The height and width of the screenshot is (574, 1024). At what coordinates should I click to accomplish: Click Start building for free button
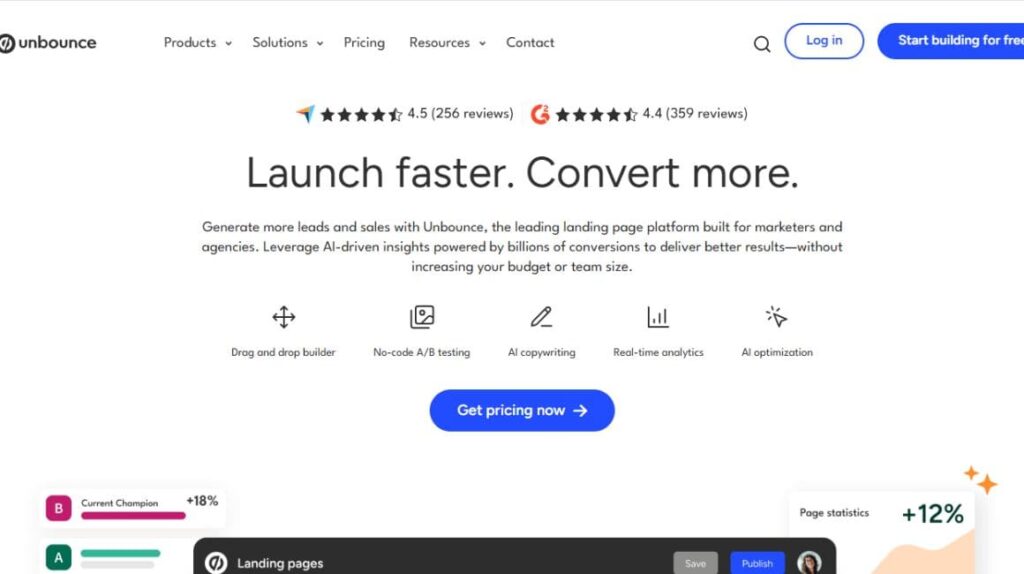coord(955,41)
